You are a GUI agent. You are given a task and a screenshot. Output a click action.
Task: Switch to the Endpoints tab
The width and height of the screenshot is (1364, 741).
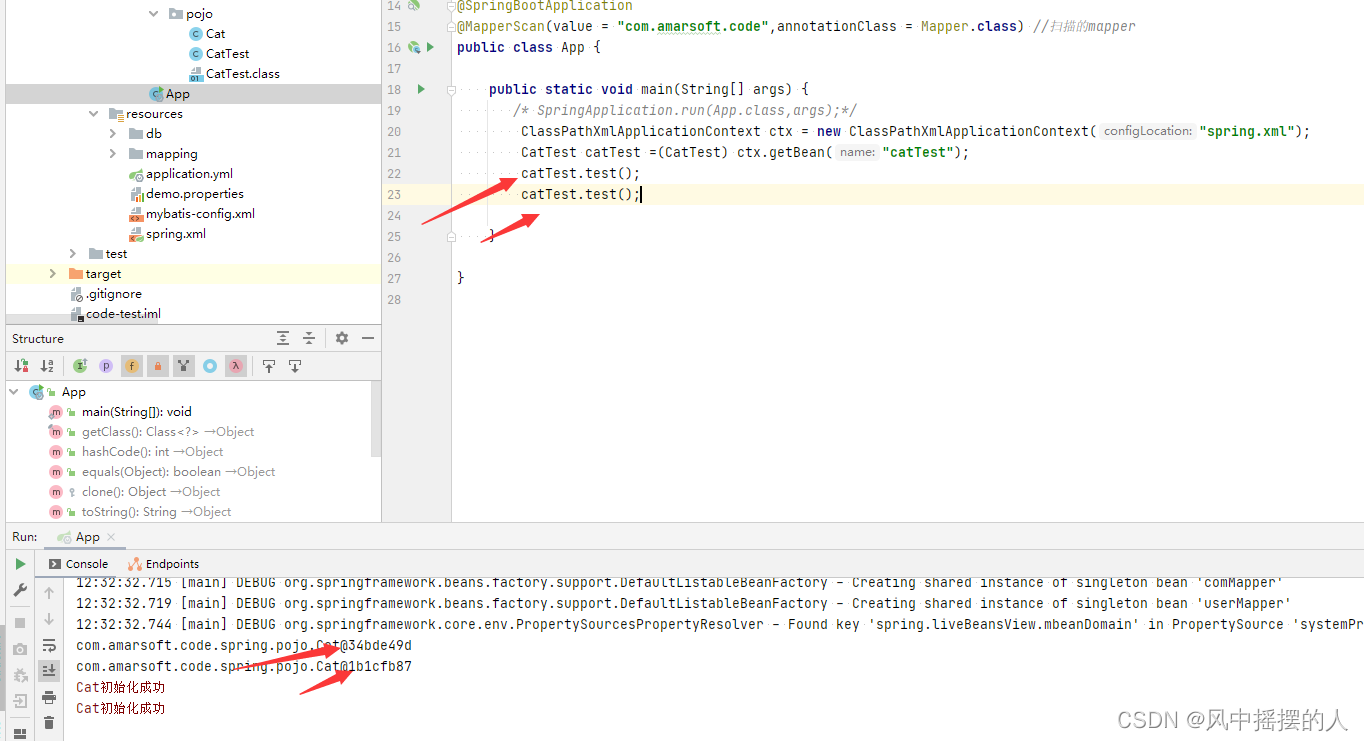coord(163,564)
